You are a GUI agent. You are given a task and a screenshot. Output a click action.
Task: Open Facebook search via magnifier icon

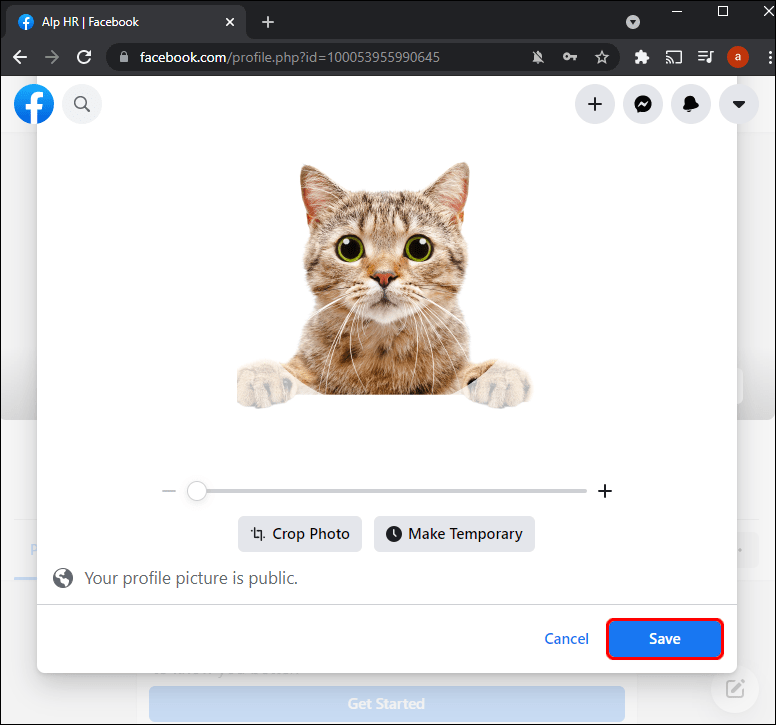[x=82, y=104]
